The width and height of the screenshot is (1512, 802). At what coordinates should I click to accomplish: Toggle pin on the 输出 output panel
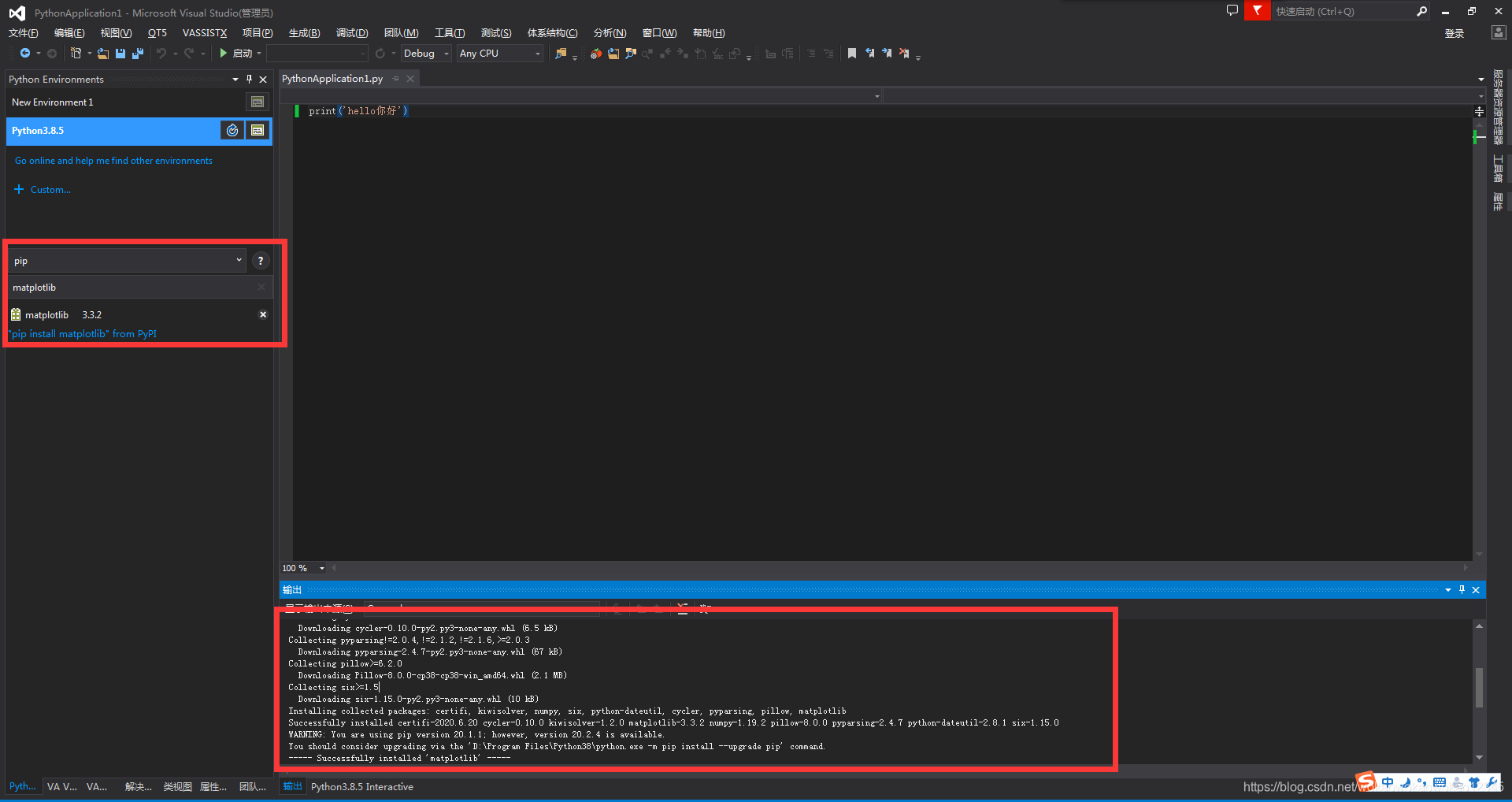[x=1462, y=590]
